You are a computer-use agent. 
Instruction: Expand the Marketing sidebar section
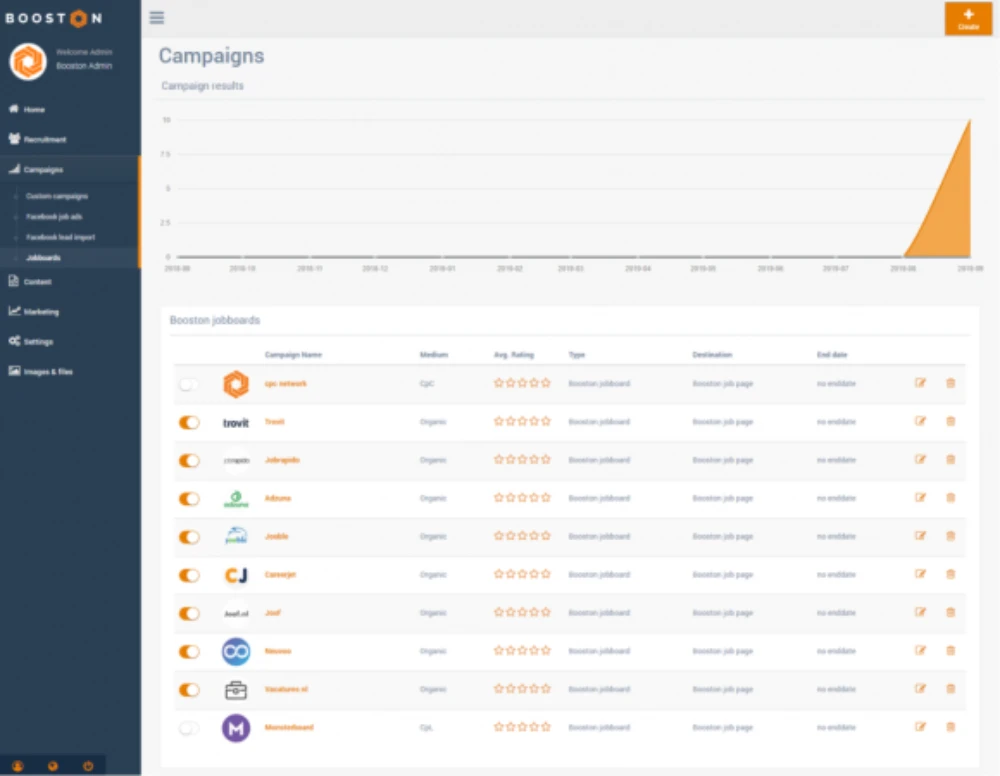point(41,311)
